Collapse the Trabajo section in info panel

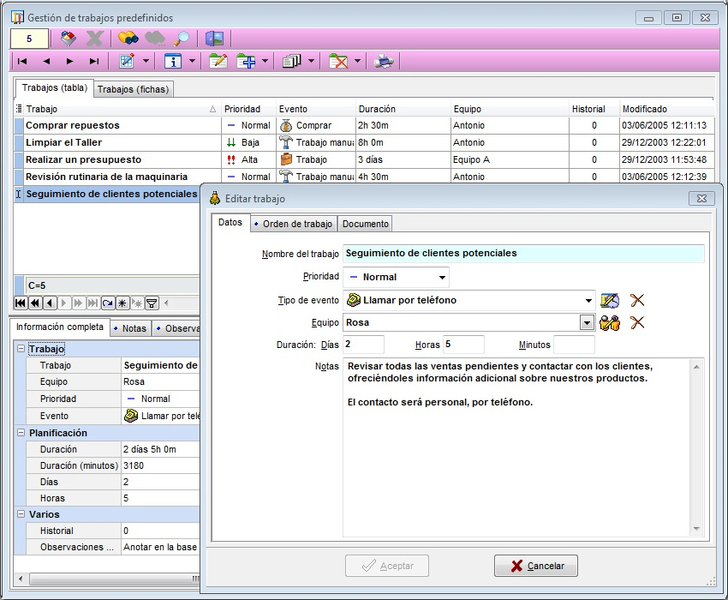click(x=21, y=348)
